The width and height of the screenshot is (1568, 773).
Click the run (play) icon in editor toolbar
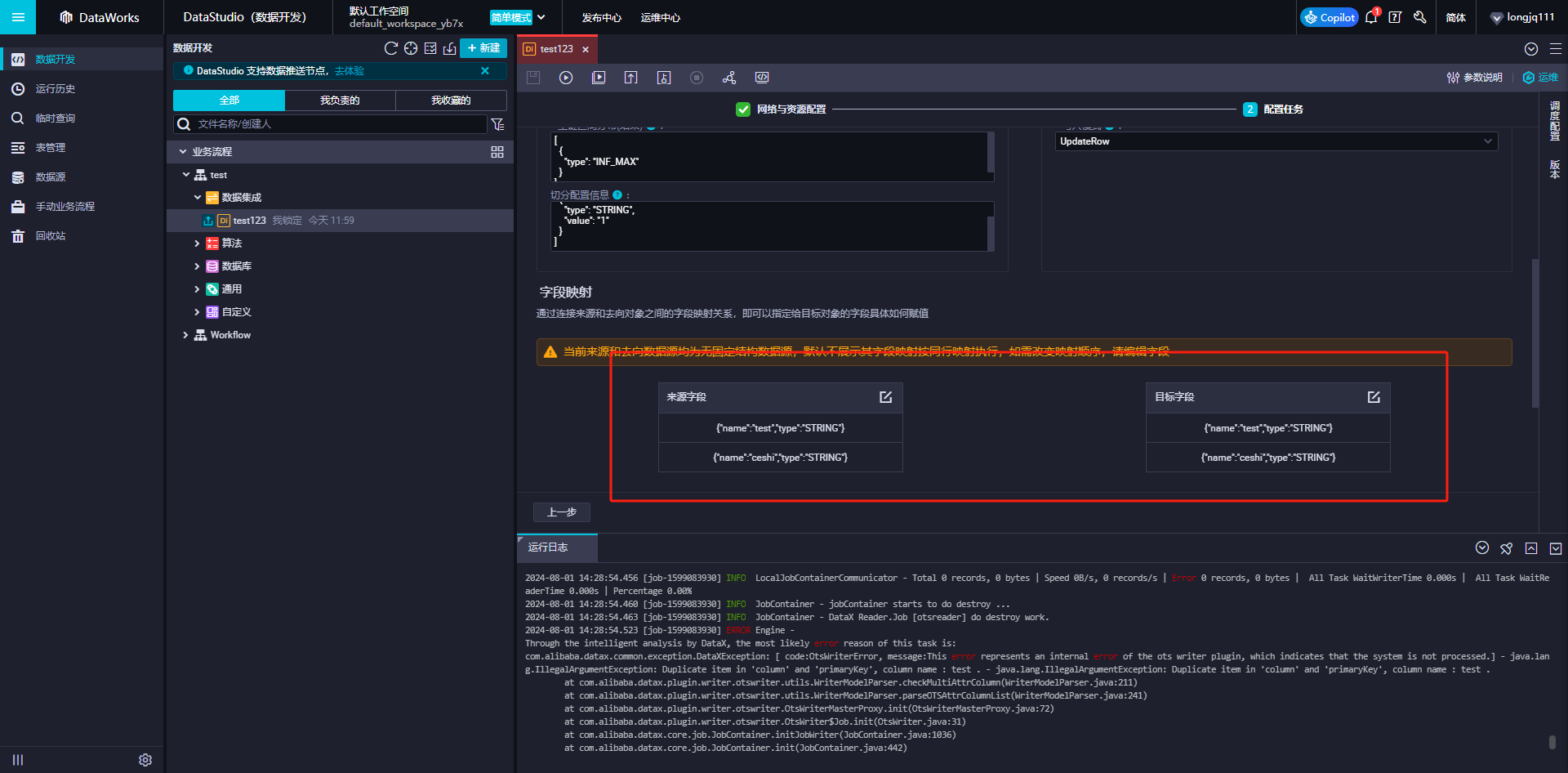pos(566,78)
